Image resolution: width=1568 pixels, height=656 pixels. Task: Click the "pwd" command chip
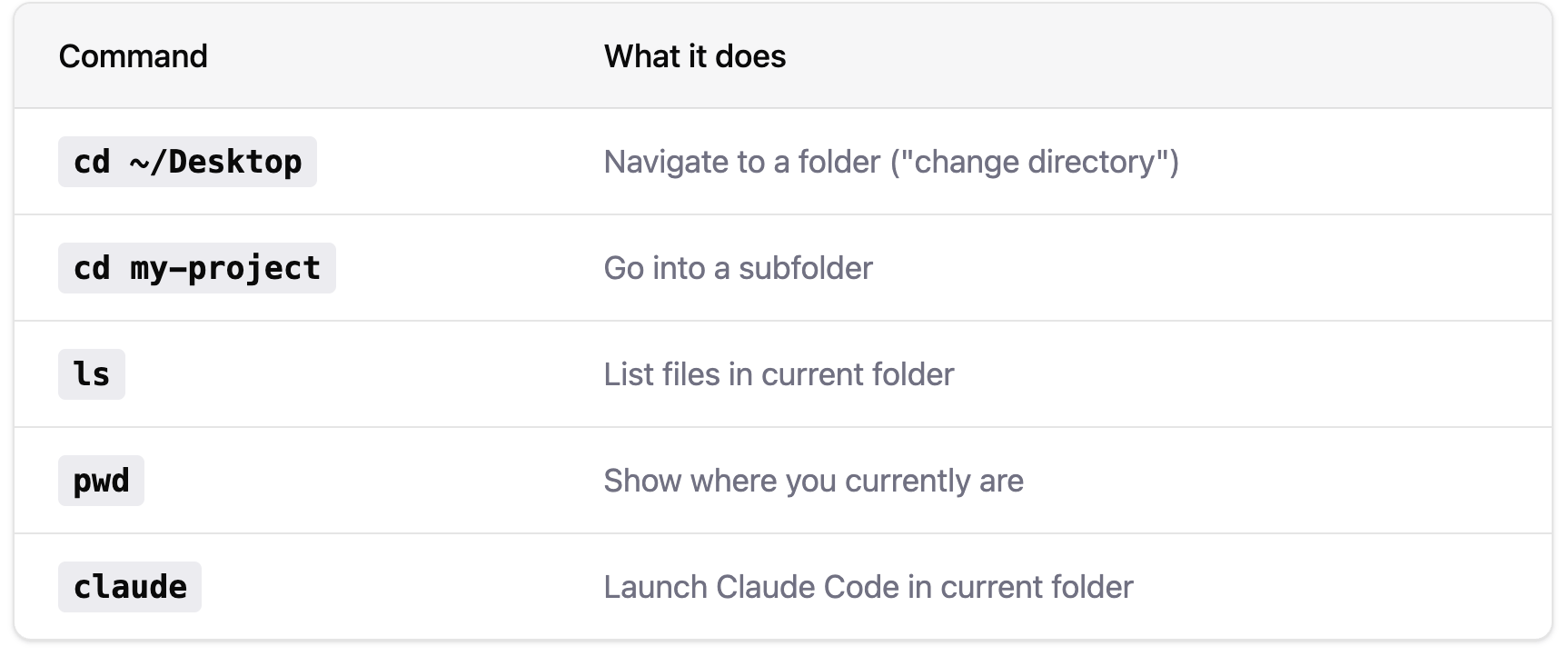(101, 481)
